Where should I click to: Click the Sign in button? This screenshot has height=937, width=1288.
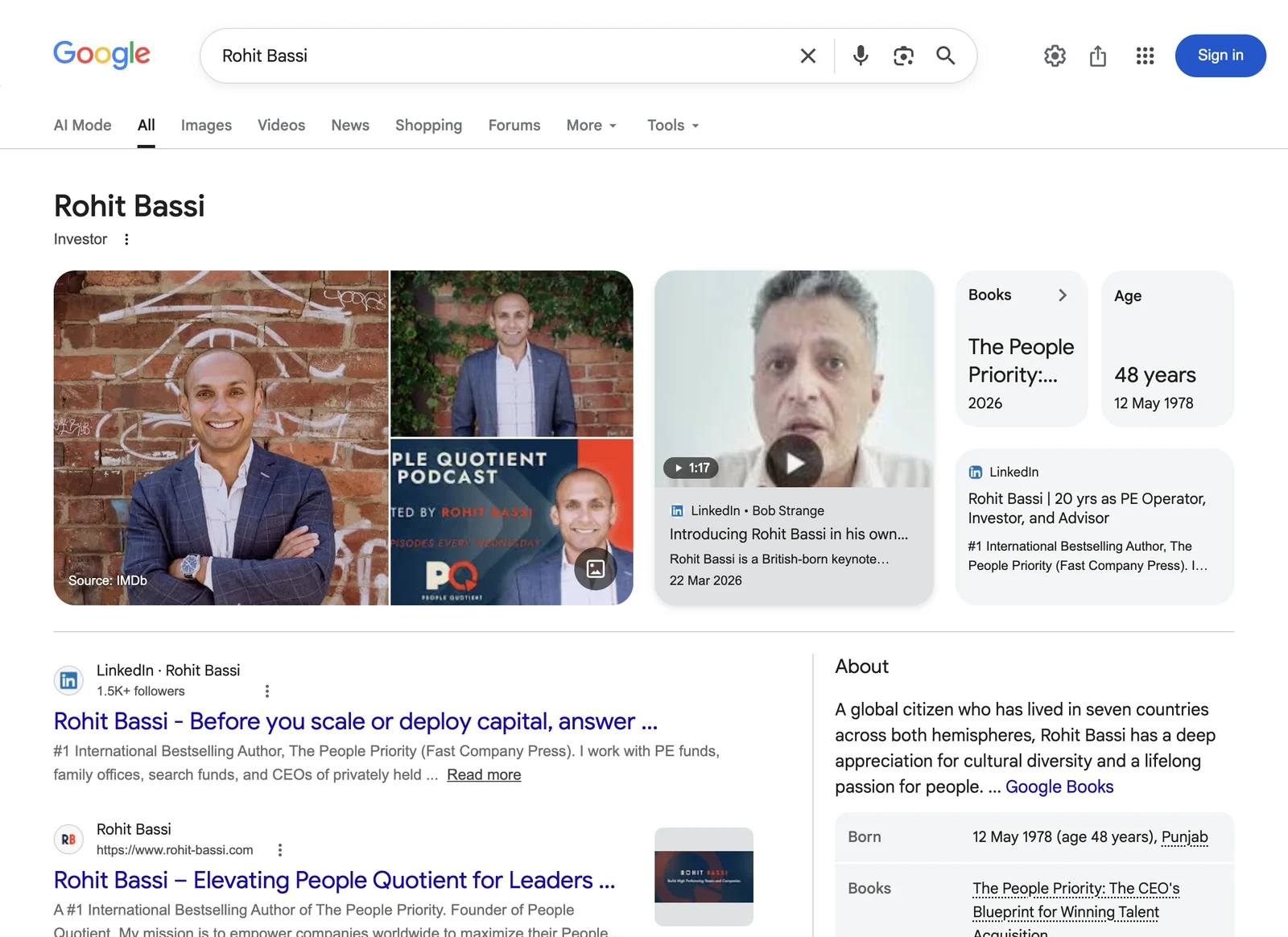pyautogui.click(x=1220, y=56)
